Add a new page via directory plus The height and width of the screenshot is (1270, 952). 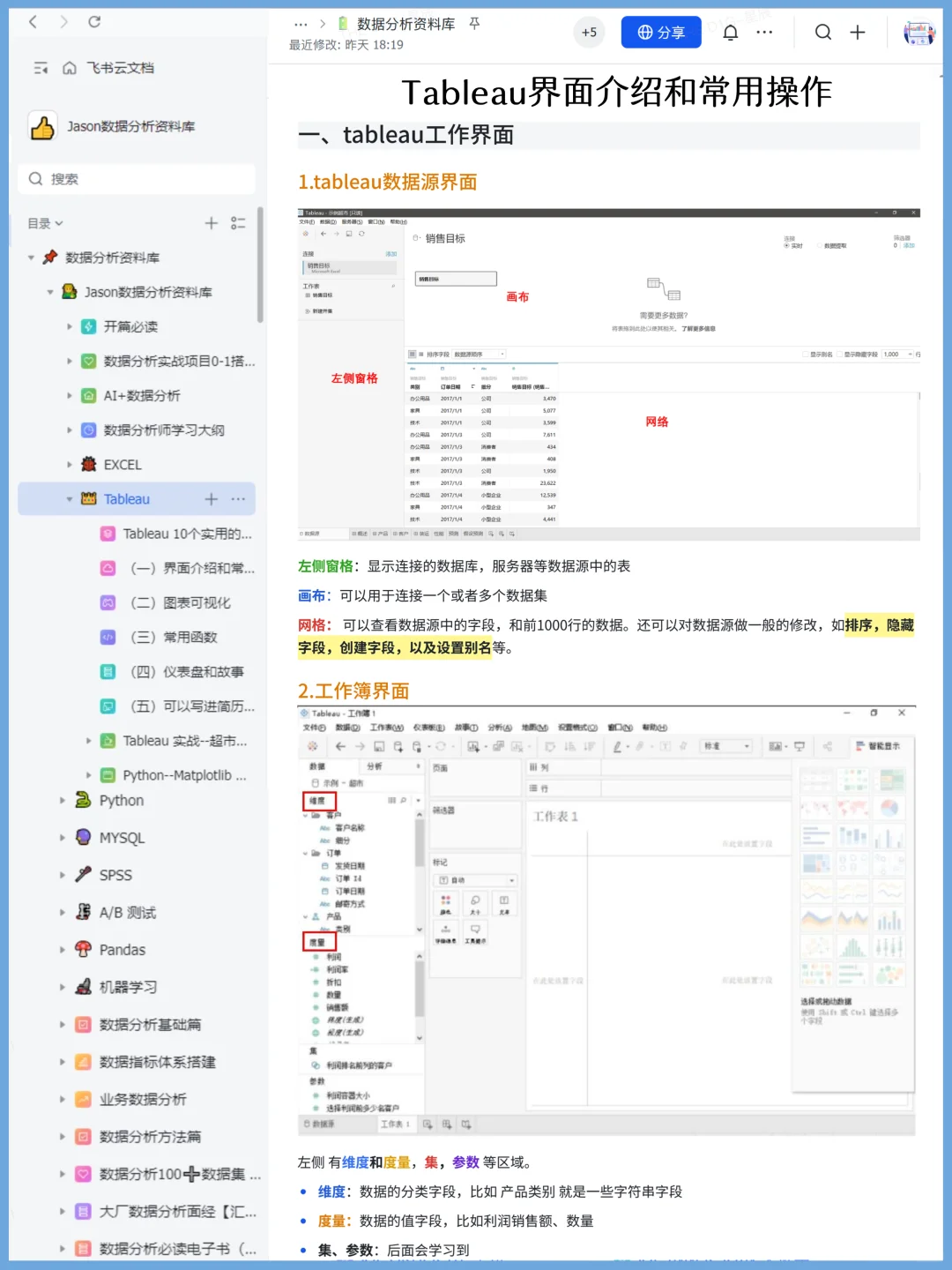[211, 223]
